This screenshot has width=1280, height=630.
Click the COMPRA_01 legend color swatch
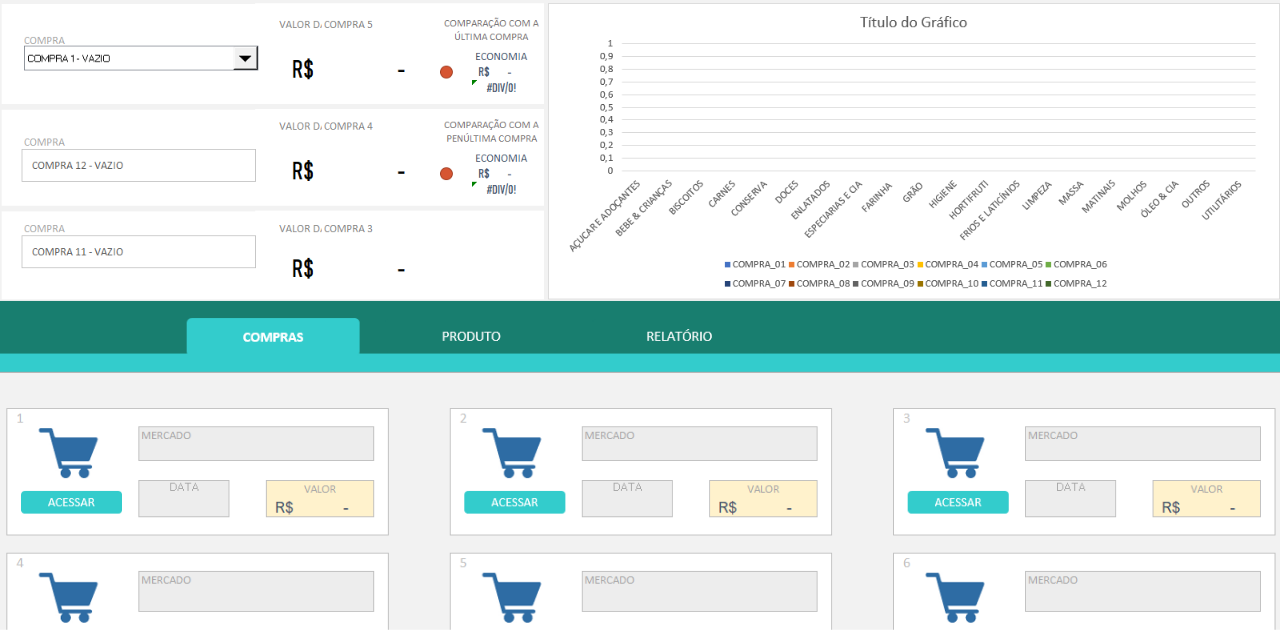click(728, 265)
